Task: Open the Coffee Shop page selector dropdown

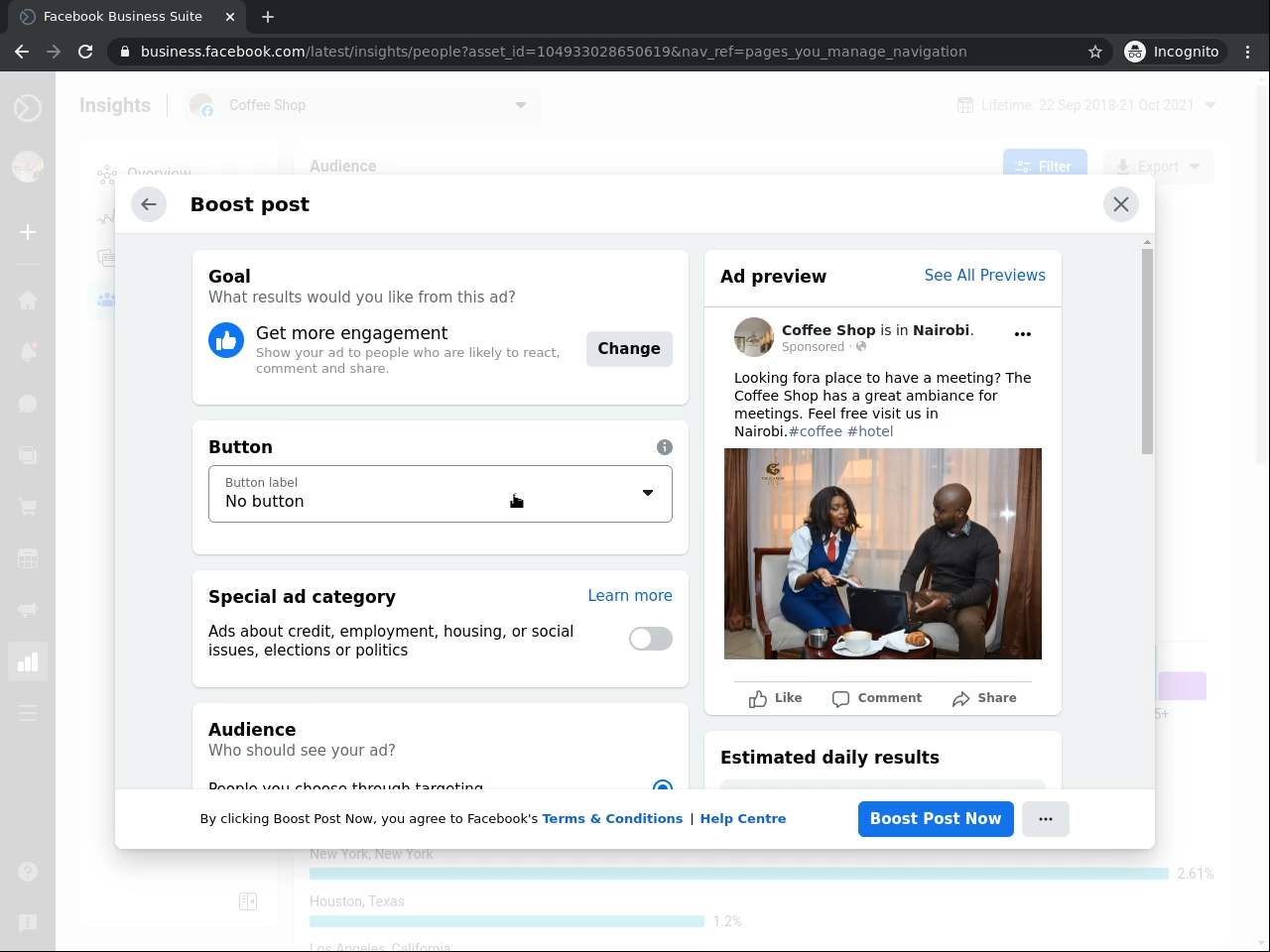Action: [363, 105]
